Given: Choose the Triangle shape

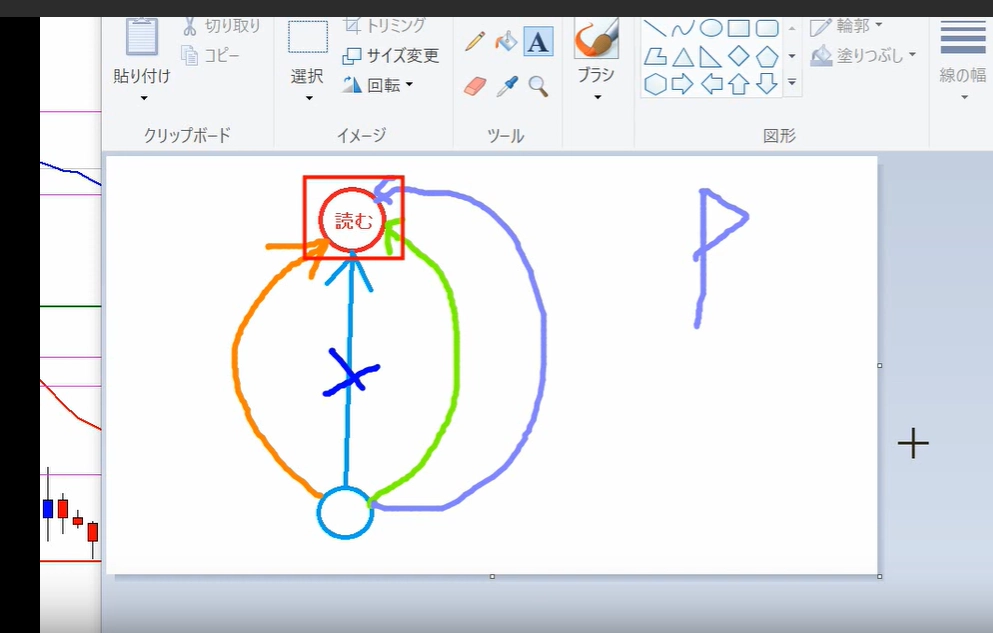Looking at the screenshot, I should click(683, 56).
